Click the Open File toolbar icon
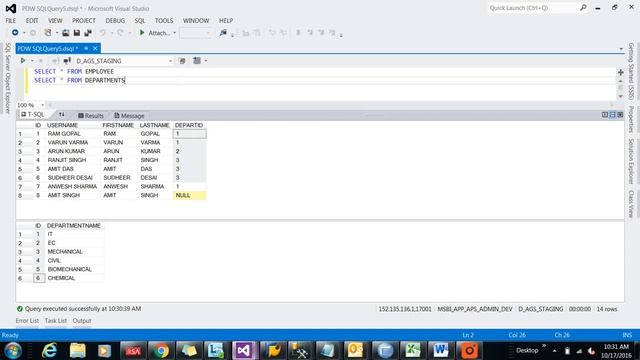The width and height of the screenshot is (640, 360). 65,33
